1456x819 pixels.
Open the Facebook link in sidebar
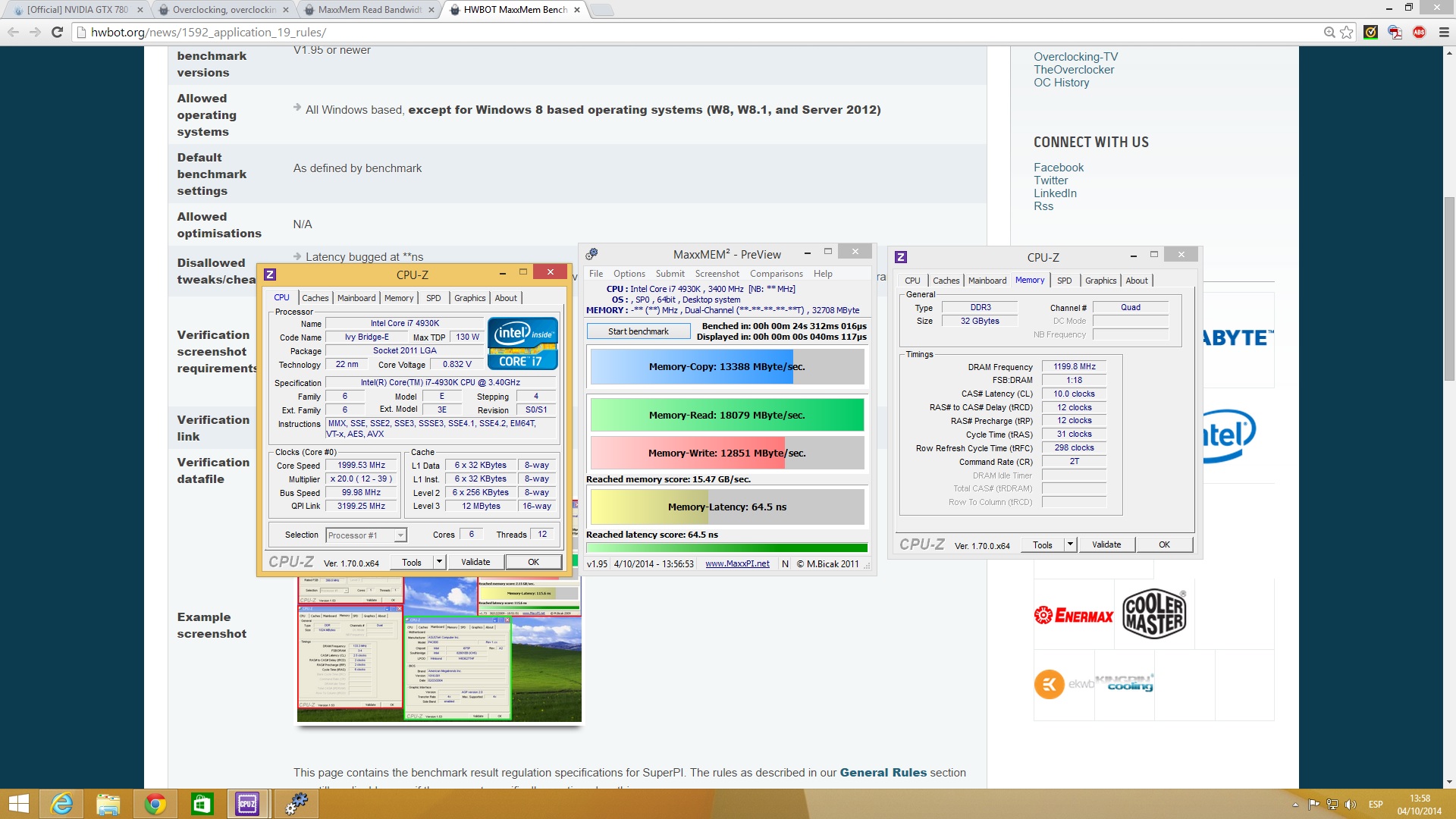1059,168
